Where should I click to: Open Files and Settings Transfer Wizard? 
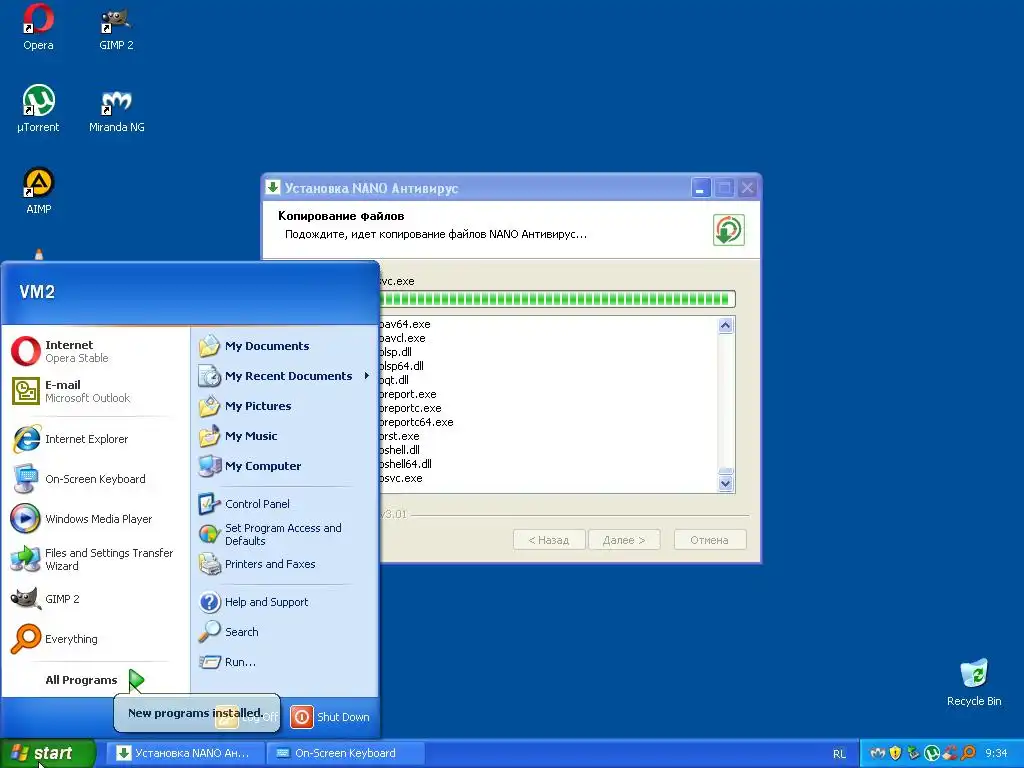pos(95,559)
